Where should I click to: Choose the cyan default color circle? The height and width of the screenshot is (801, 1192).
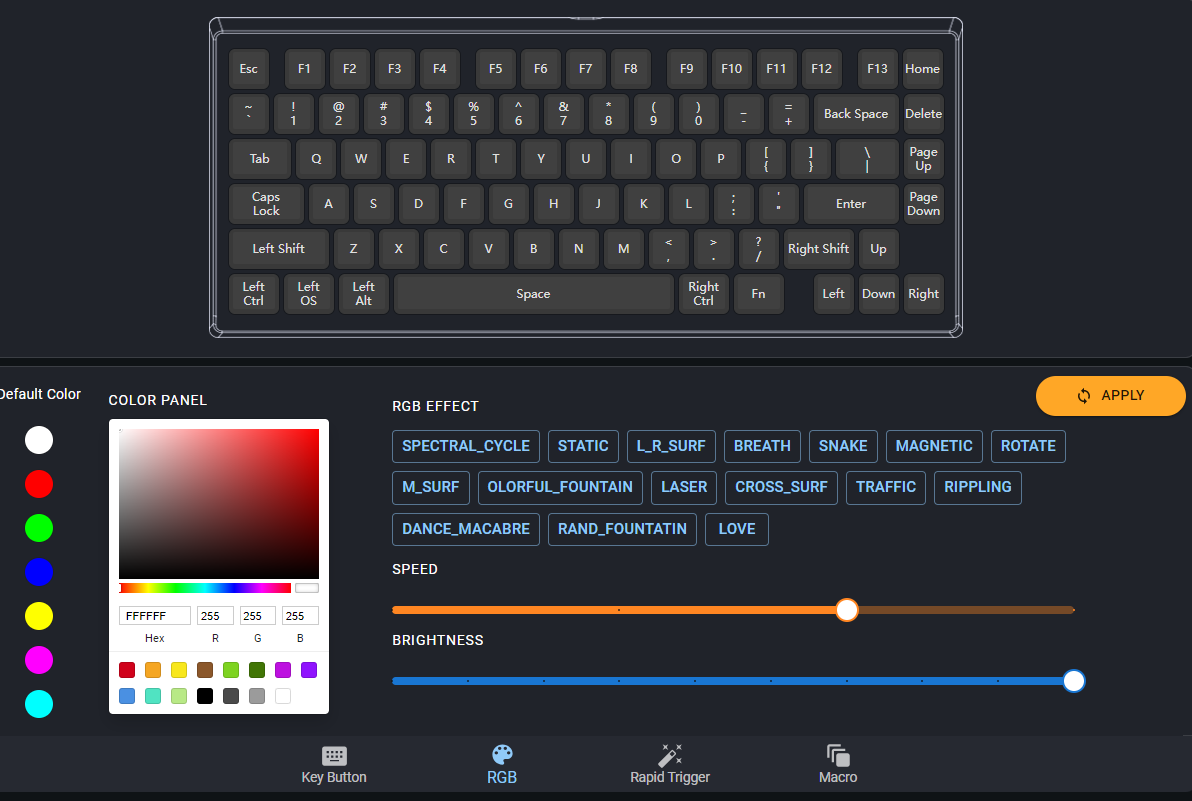[39, 704]
